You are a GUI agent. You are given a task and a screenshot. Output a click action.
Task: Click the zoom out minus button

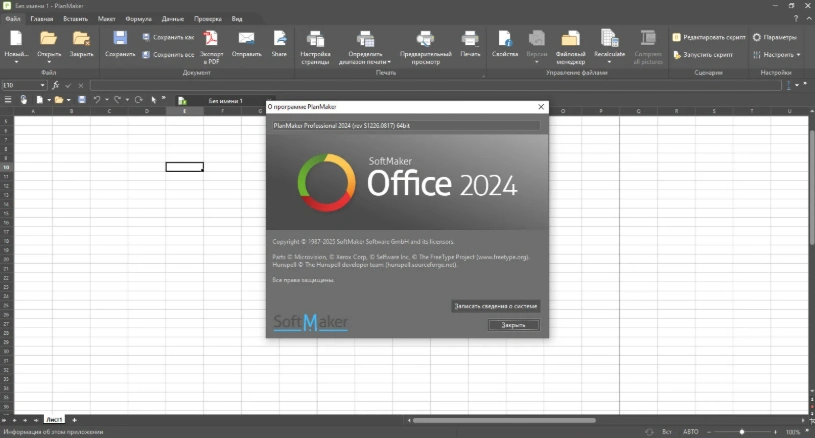(x=708, y=432)
